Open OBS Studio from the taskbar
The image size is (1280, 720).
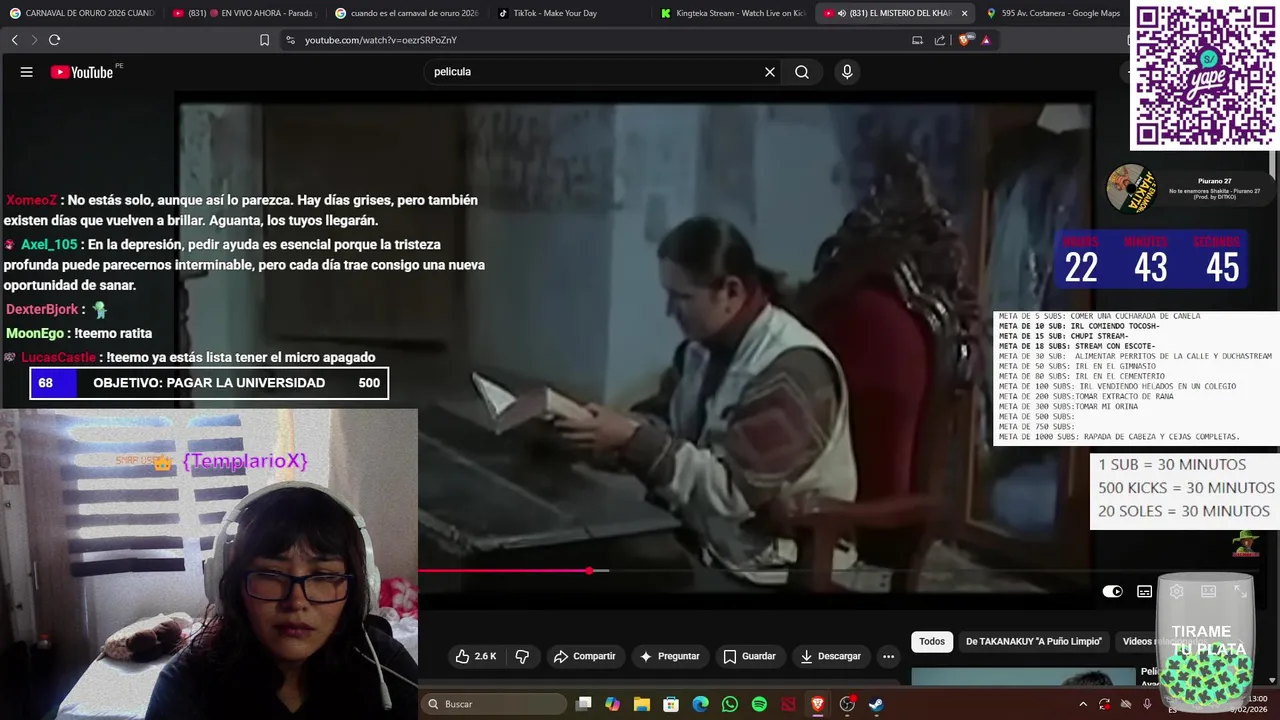[847, 704]
